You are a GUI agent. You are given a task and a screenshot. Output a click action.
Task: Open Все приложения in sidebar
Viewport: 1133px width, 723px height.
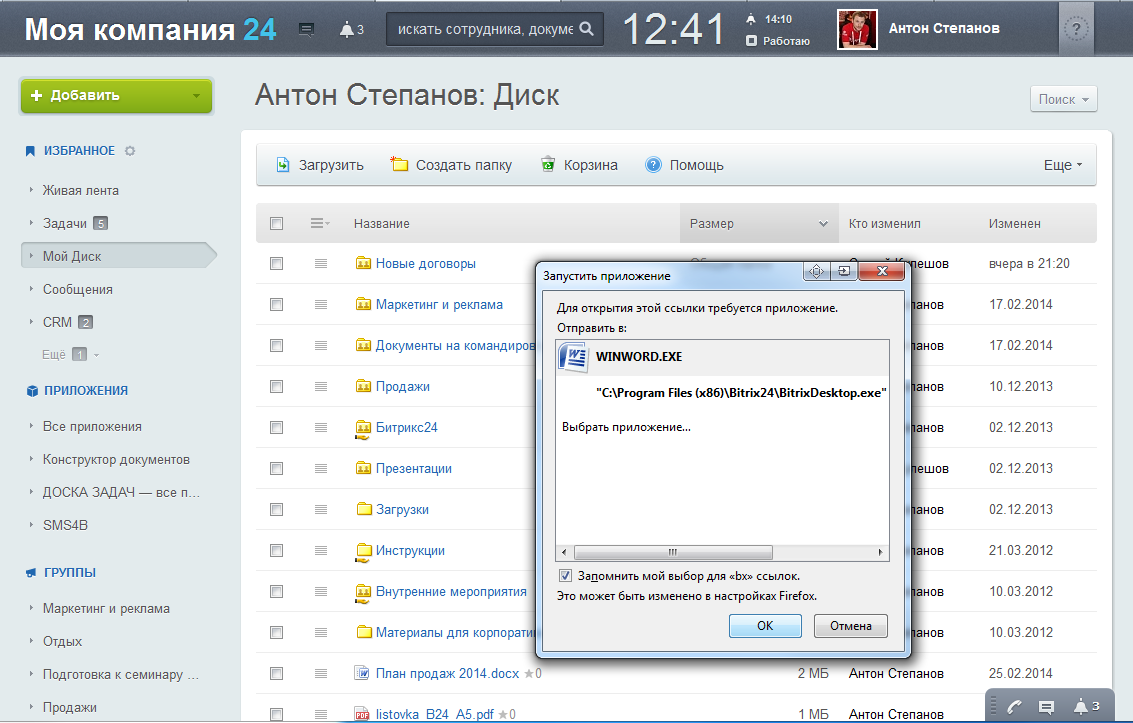coord(92,426)
